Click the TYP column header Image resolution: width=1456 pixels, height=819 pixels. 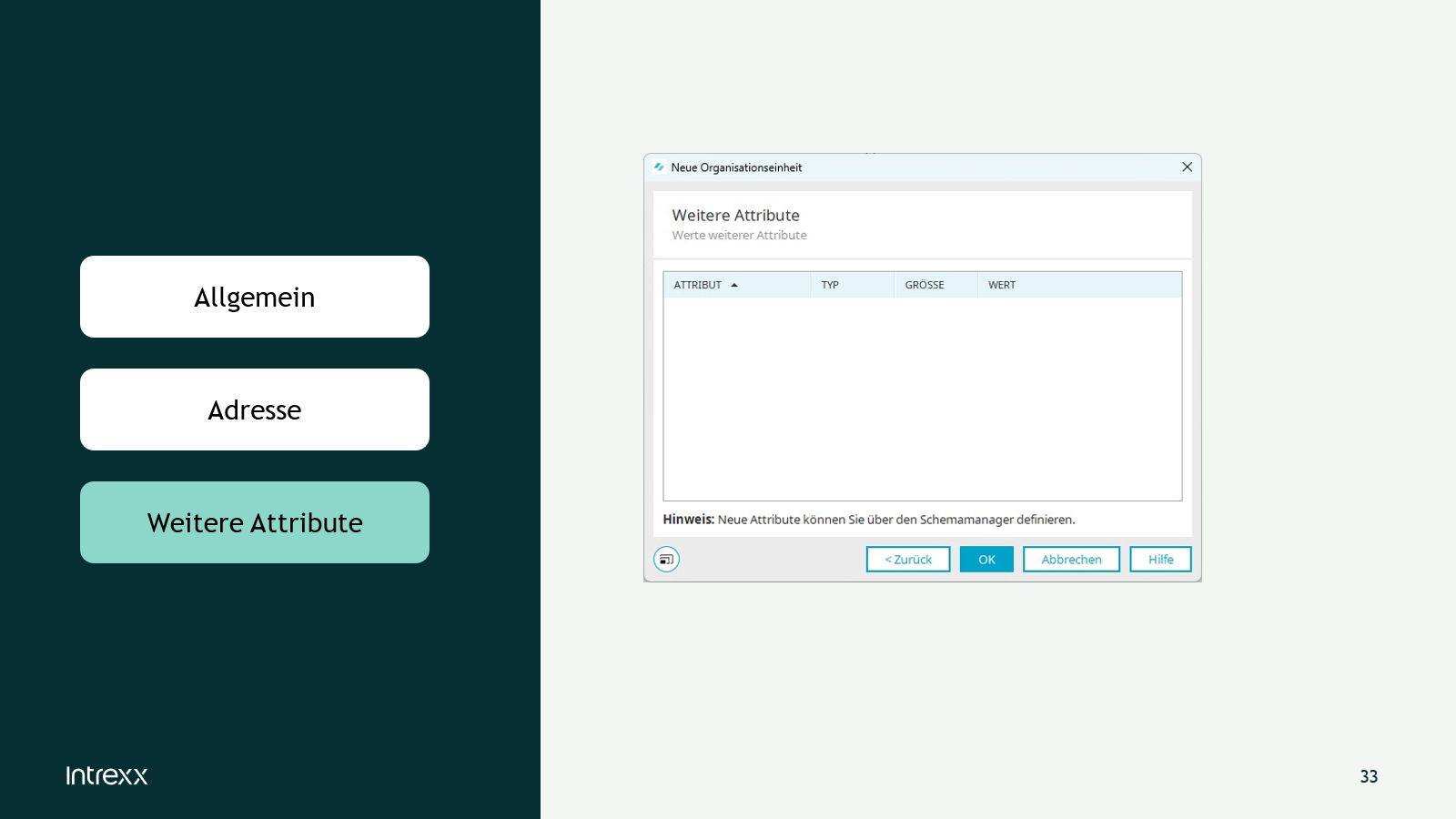tap(830, 286)
